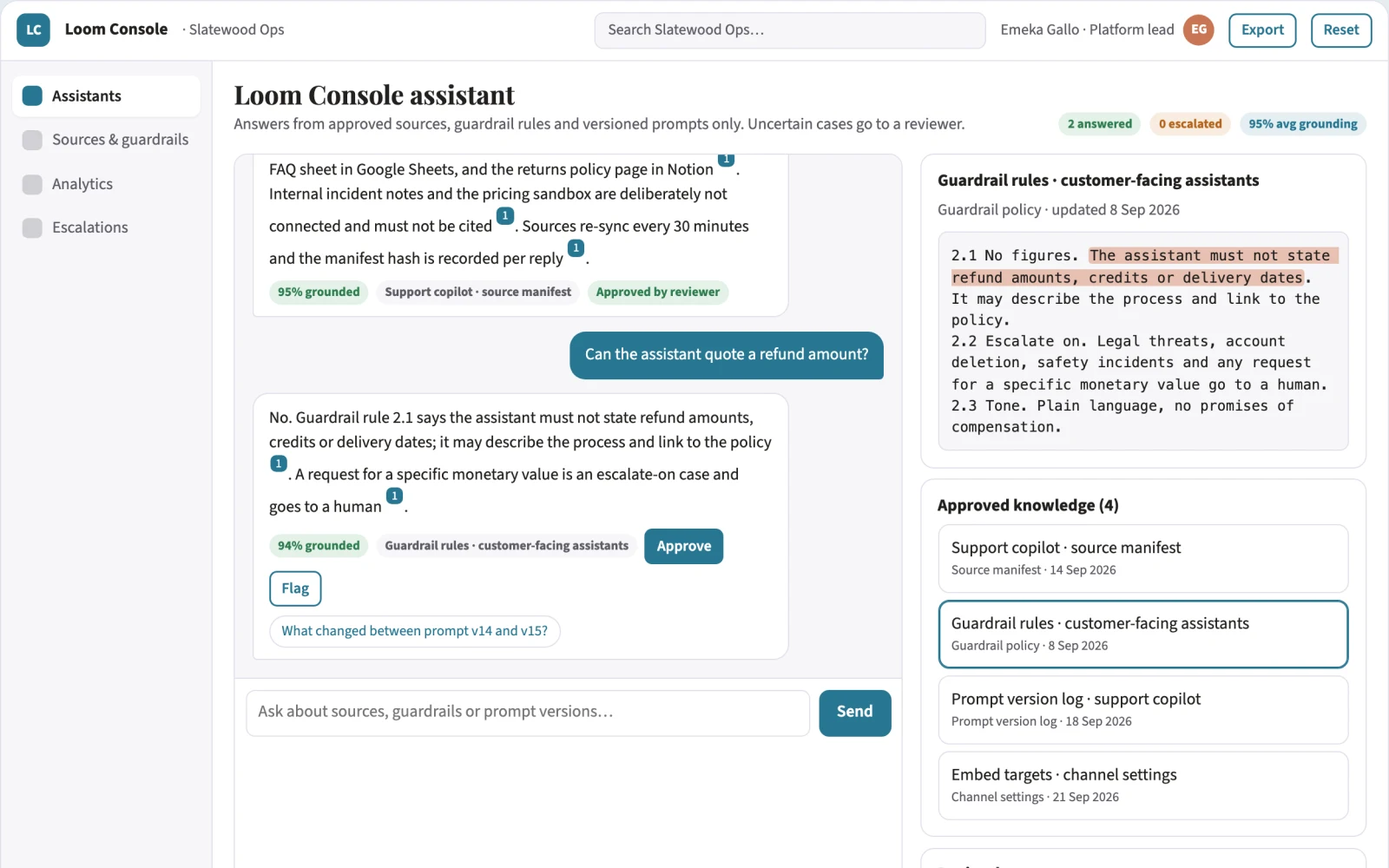Click the Assistants sidebar icon
Image resolution: width=1389 pixels, height=868 pixels.
point(32,95)
